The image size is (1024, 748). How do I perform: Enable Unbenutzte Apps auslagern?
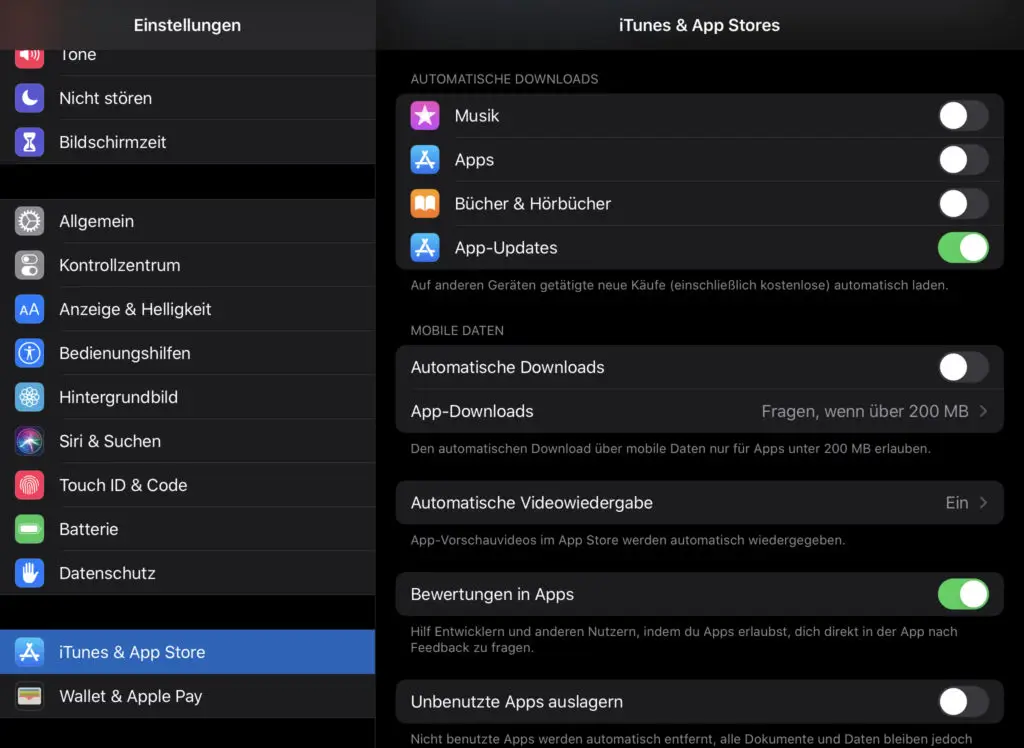962,702
